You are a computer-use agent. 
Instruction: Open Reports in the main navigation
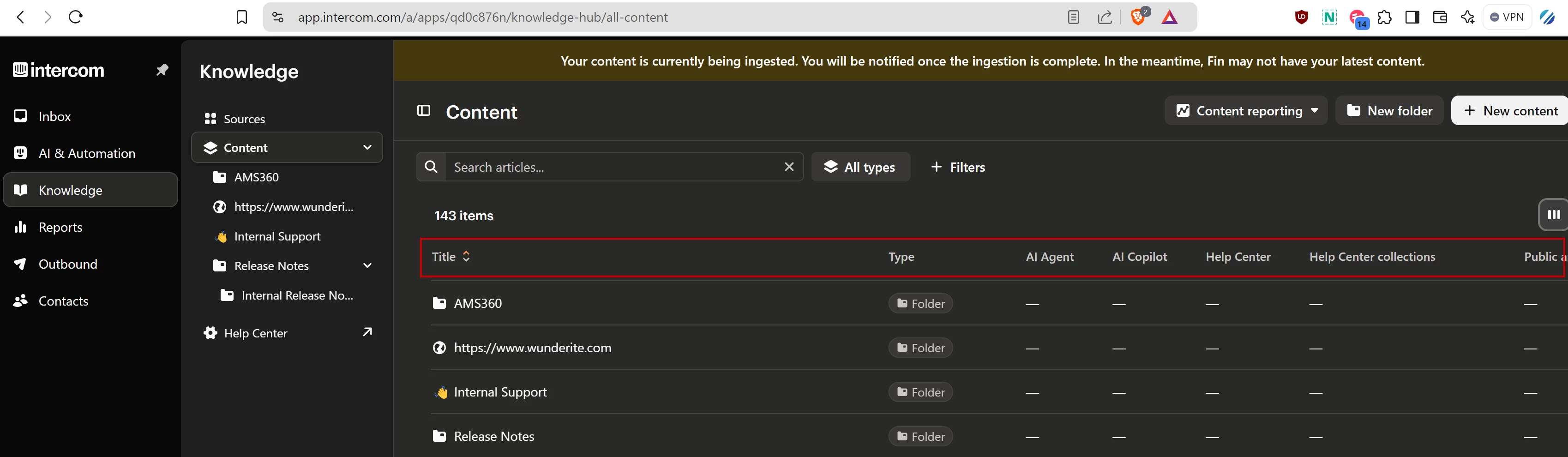(90, 227)
